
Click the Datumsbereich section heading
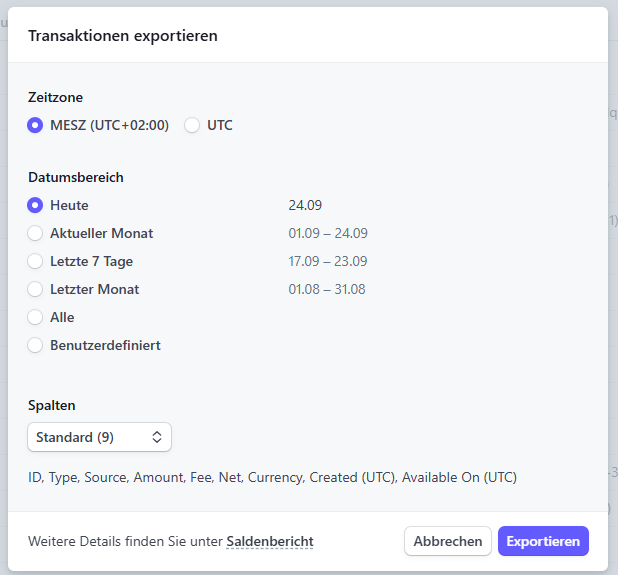click(76, 177)
